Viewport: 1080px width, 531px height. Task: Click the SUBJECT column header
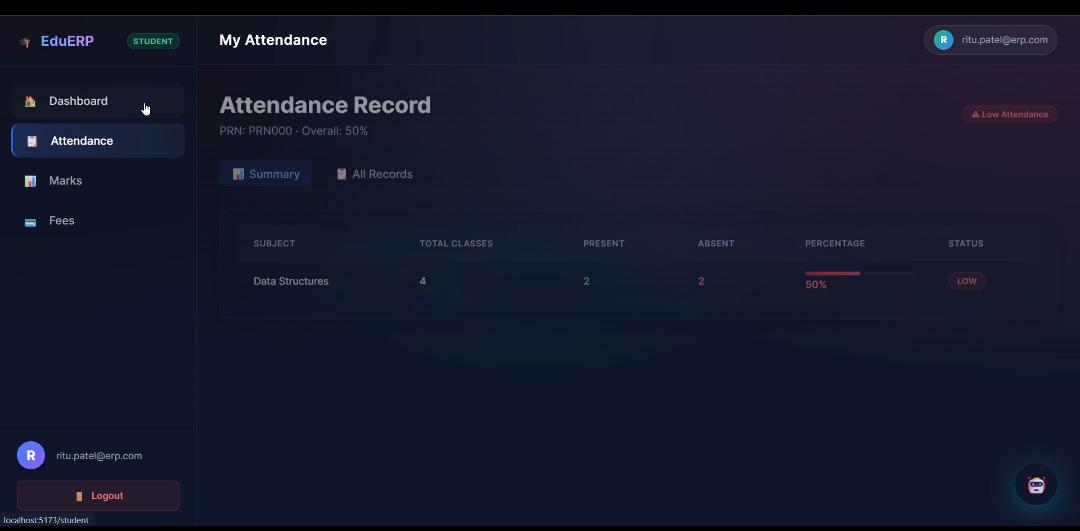click(274, 244)
